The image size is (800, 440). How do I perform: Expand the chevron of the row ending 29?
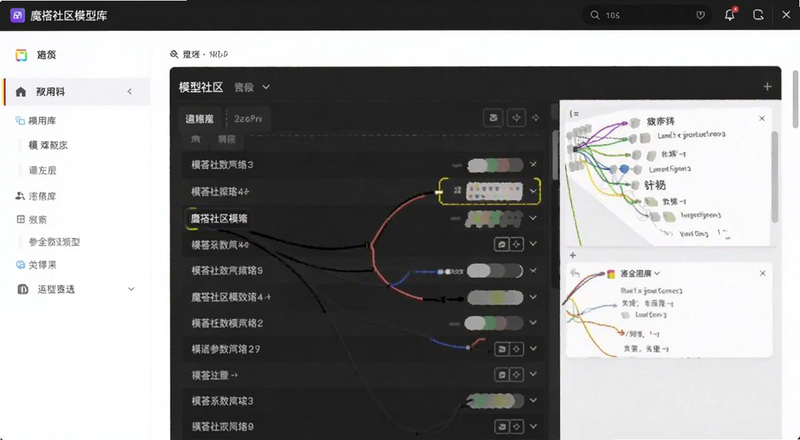[x=533, y=349]
